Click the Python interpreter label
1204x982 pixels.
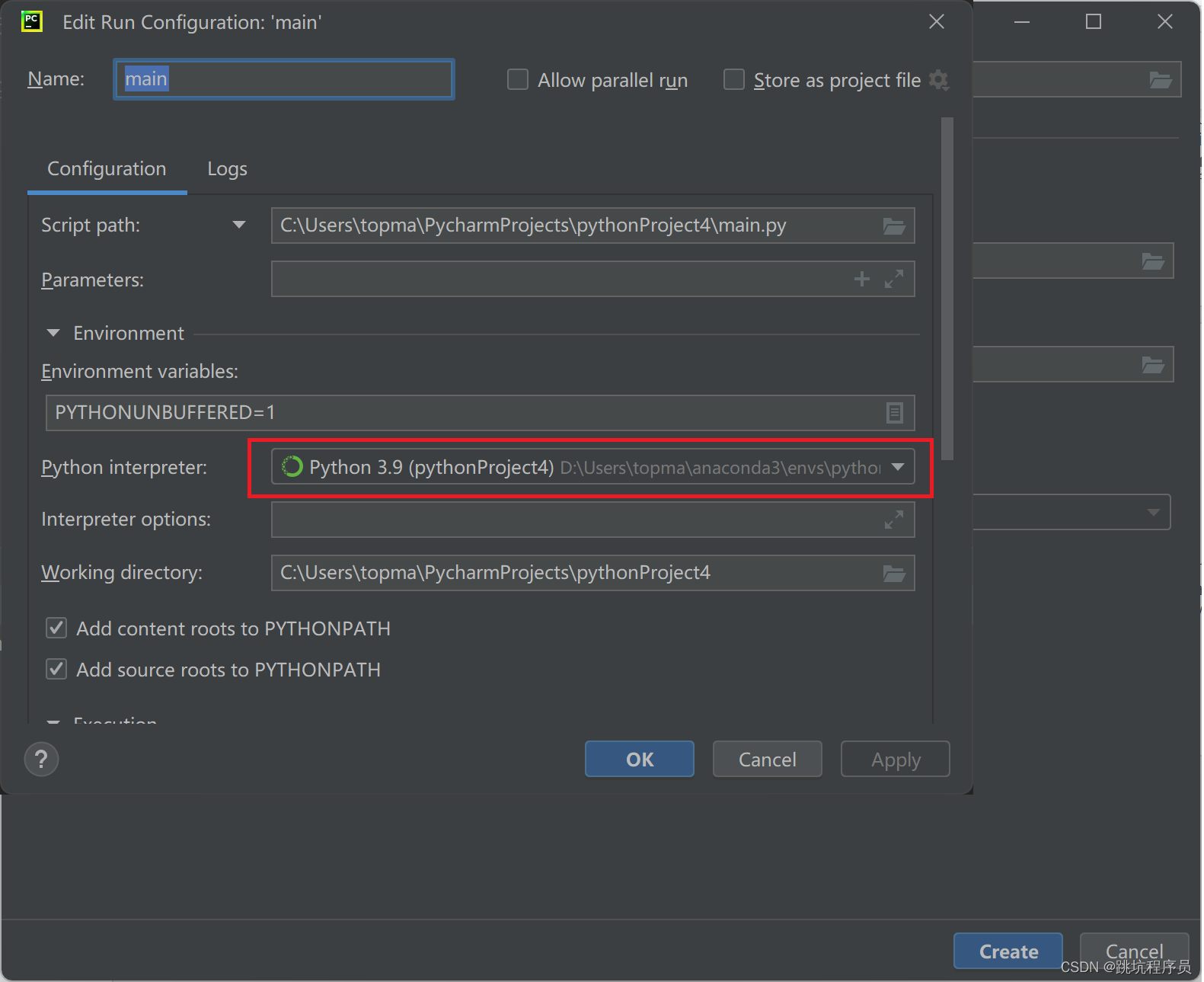124,467
